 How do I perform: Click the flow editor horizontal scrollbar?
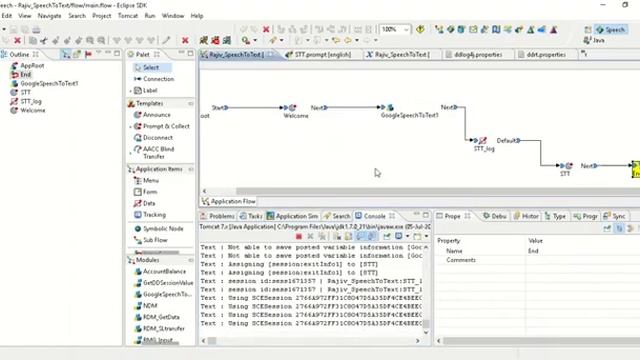click(x=437, y=191)
